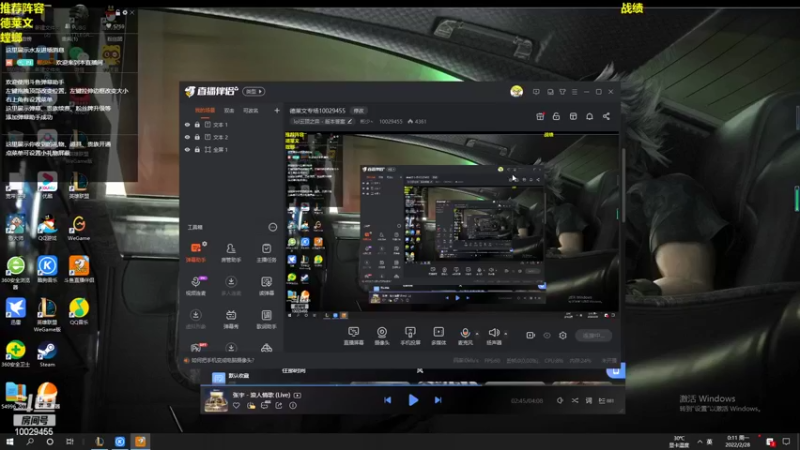Image resolution: width=800 pixels, height=450 pixels.
Task: Toggle visibility of 全屏 1 source
Action: (x=187, y=149)
